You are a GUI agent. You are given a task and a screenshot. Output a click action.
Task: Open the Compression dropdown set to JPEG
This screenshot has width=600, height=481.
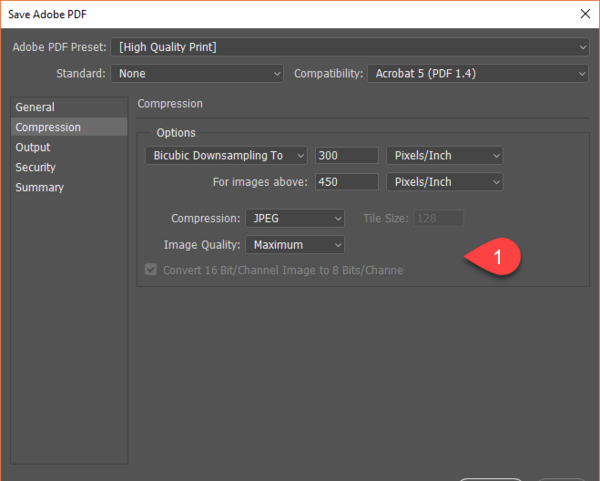295,218
